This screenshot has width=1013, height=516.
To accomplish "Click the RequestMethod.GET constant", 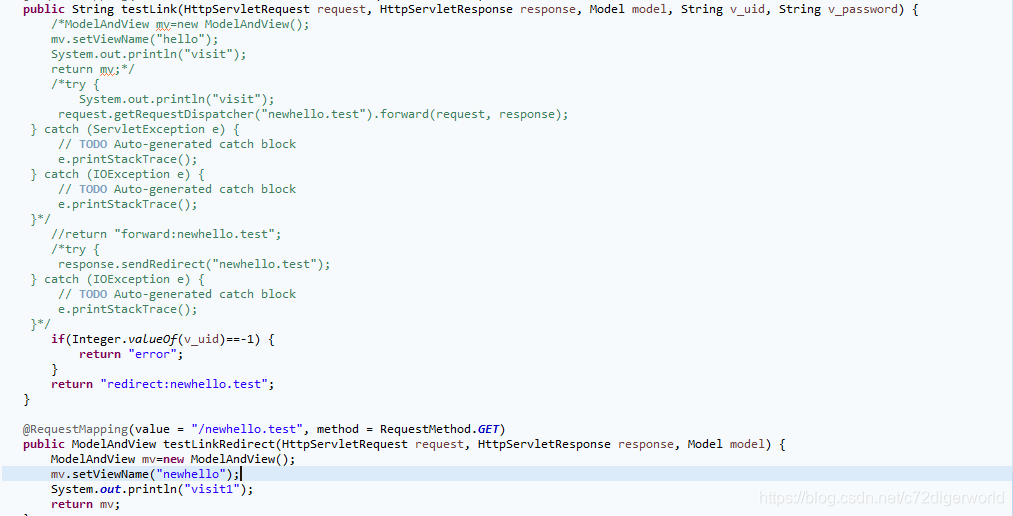I will 439,429.
